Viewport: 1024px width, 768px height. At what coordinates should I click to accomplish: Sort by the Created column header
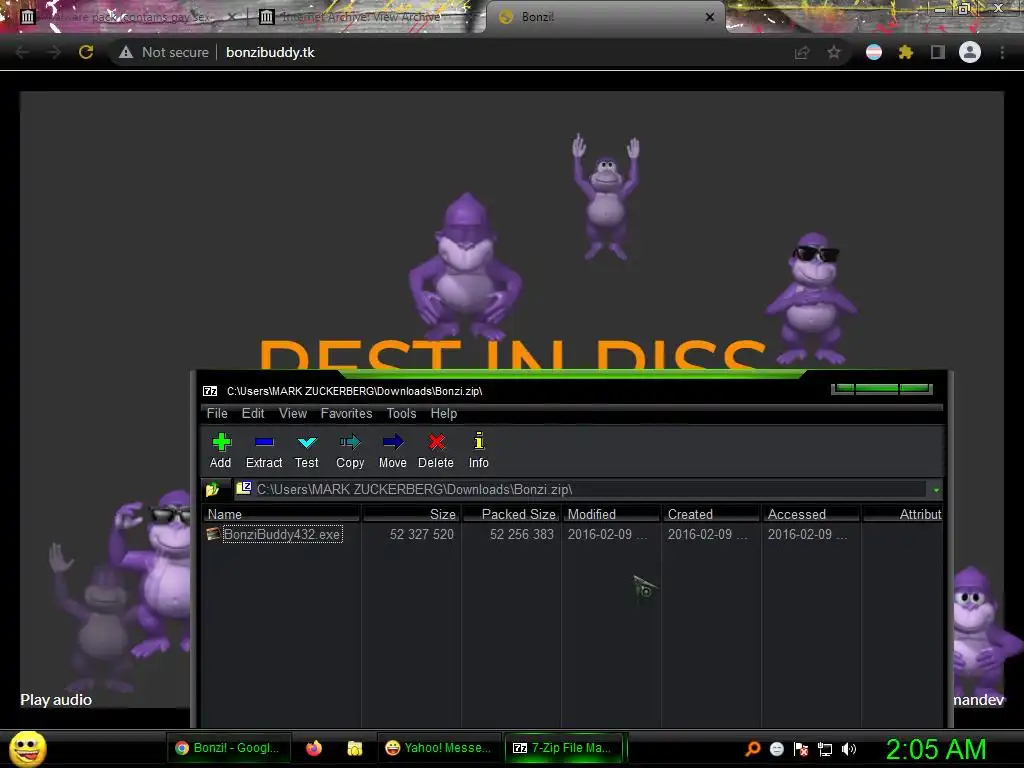711,514
